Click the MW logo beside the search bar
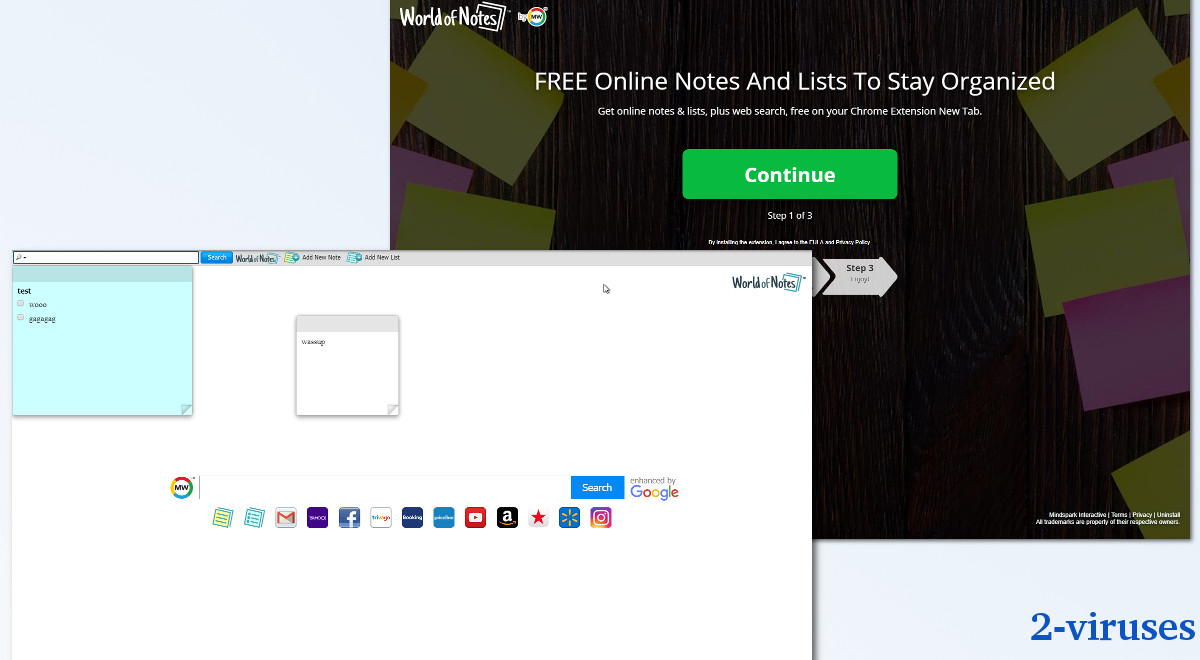The height and width of the screenshot is (660, 1200). point(182,487)
